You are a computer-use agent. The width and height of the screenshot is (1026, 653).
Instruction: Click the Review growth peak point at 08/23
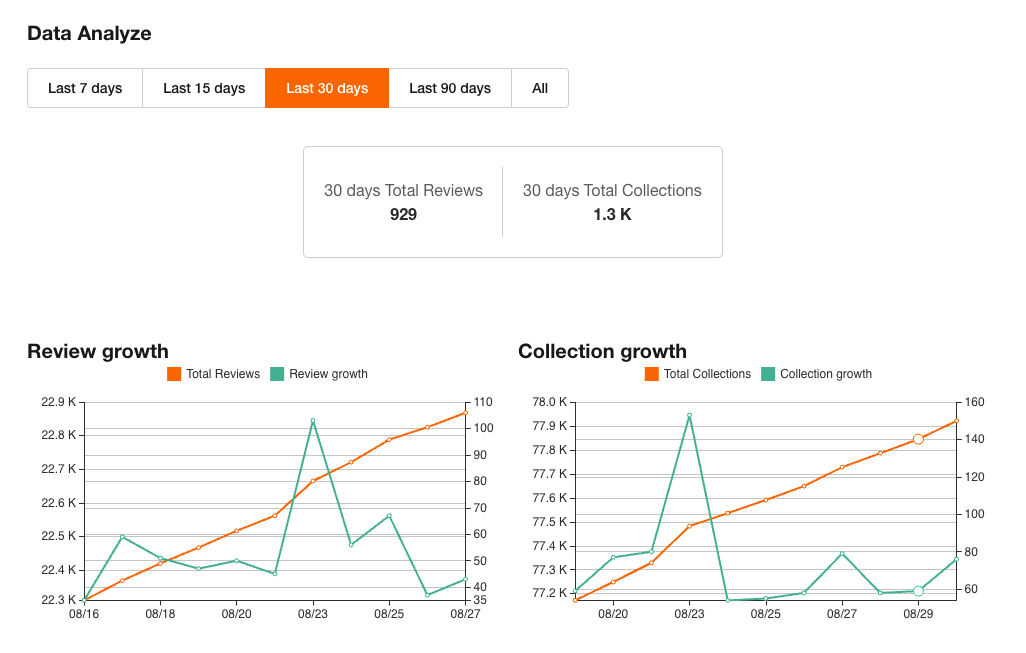coord(312,421)
